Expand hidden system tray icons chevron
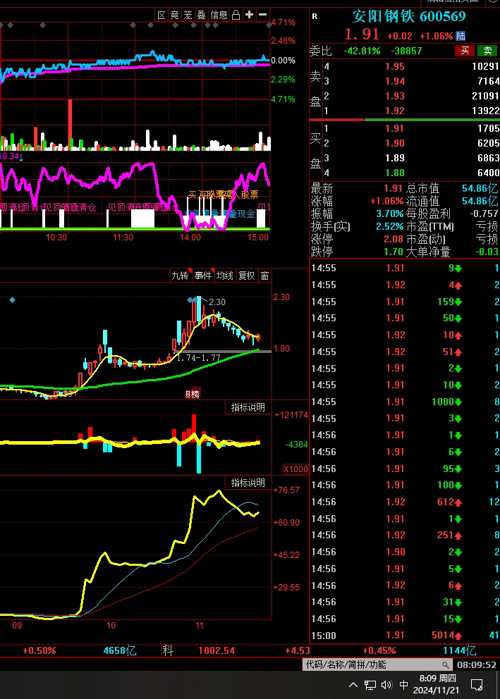Viewport: 500px width, 699px height. click(x=353, y=685)
